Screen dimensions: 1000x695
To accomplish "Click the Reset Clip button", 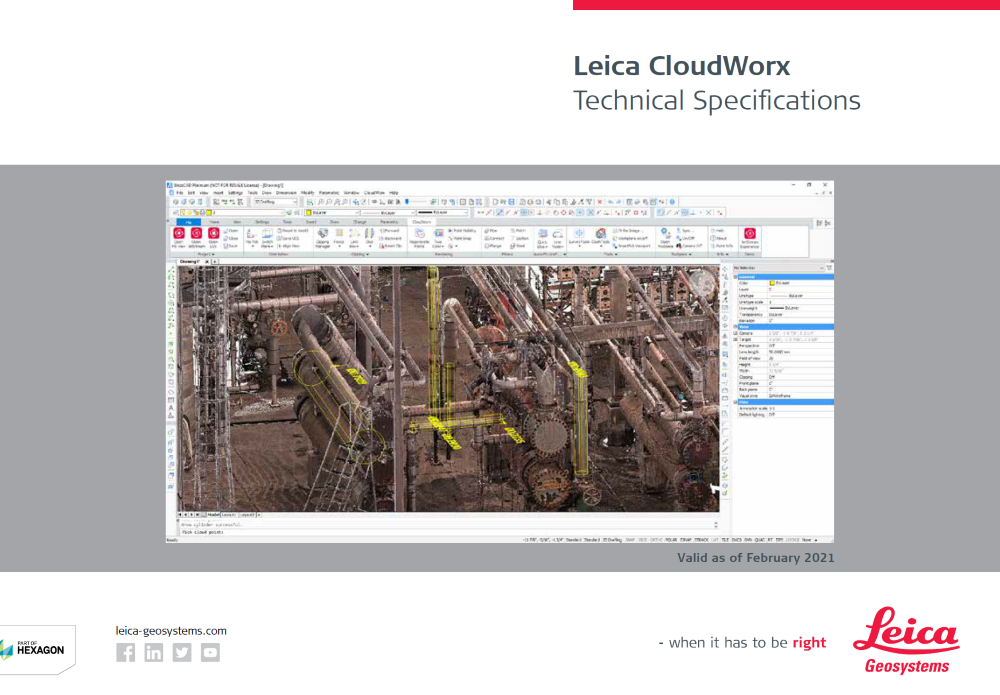I will point(391,245).
